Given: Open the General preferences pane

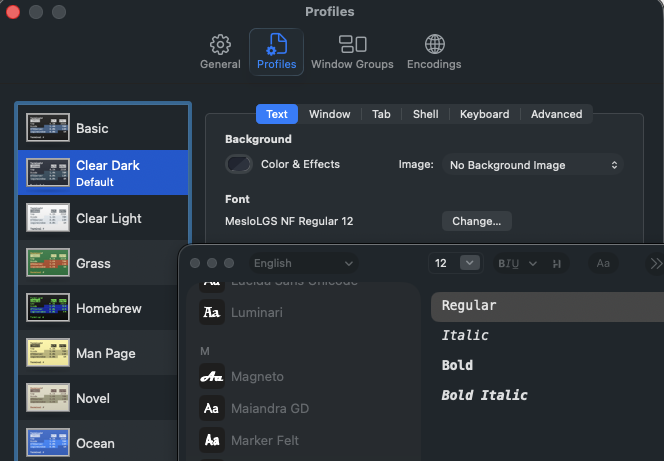Looking at the screenshot, I should (x=220, y=52).
